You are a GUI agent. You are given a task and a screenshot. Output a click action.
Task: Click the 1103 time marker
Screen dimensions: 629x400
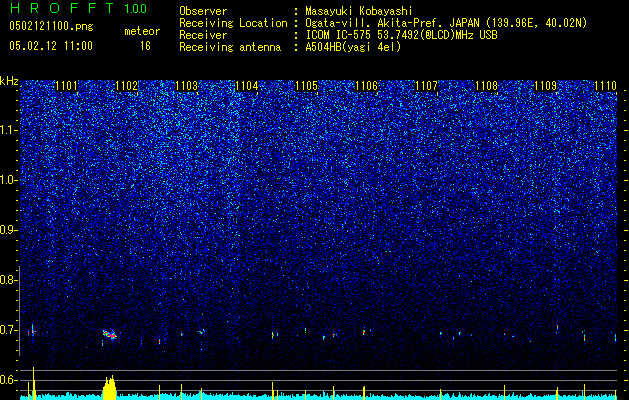tap(187, 86)
